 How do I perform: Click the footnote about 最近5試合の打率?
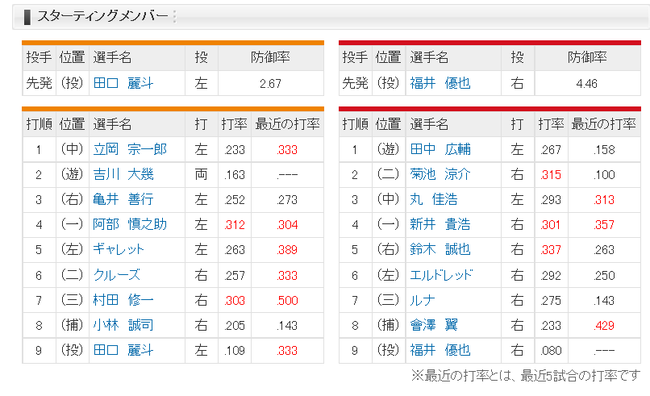click(526, 376)
